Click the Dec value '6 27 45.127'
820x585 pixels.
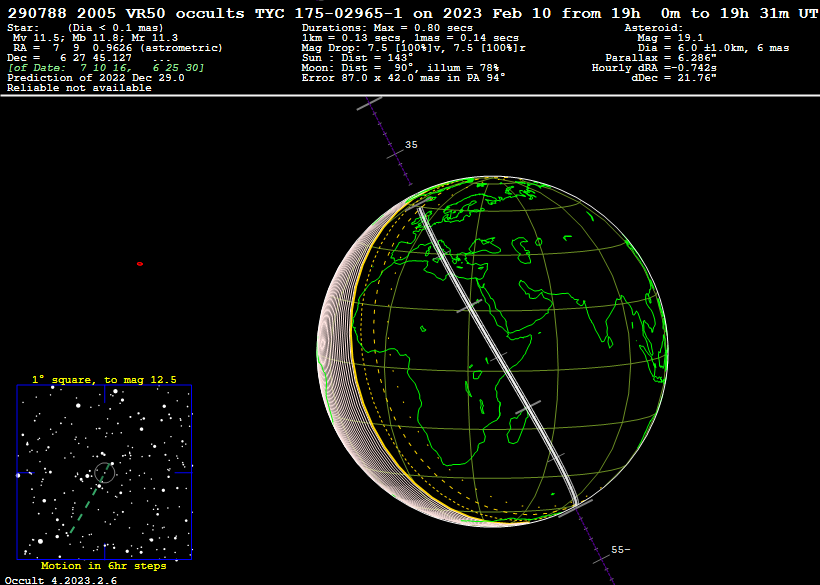(x=96, y=58)
